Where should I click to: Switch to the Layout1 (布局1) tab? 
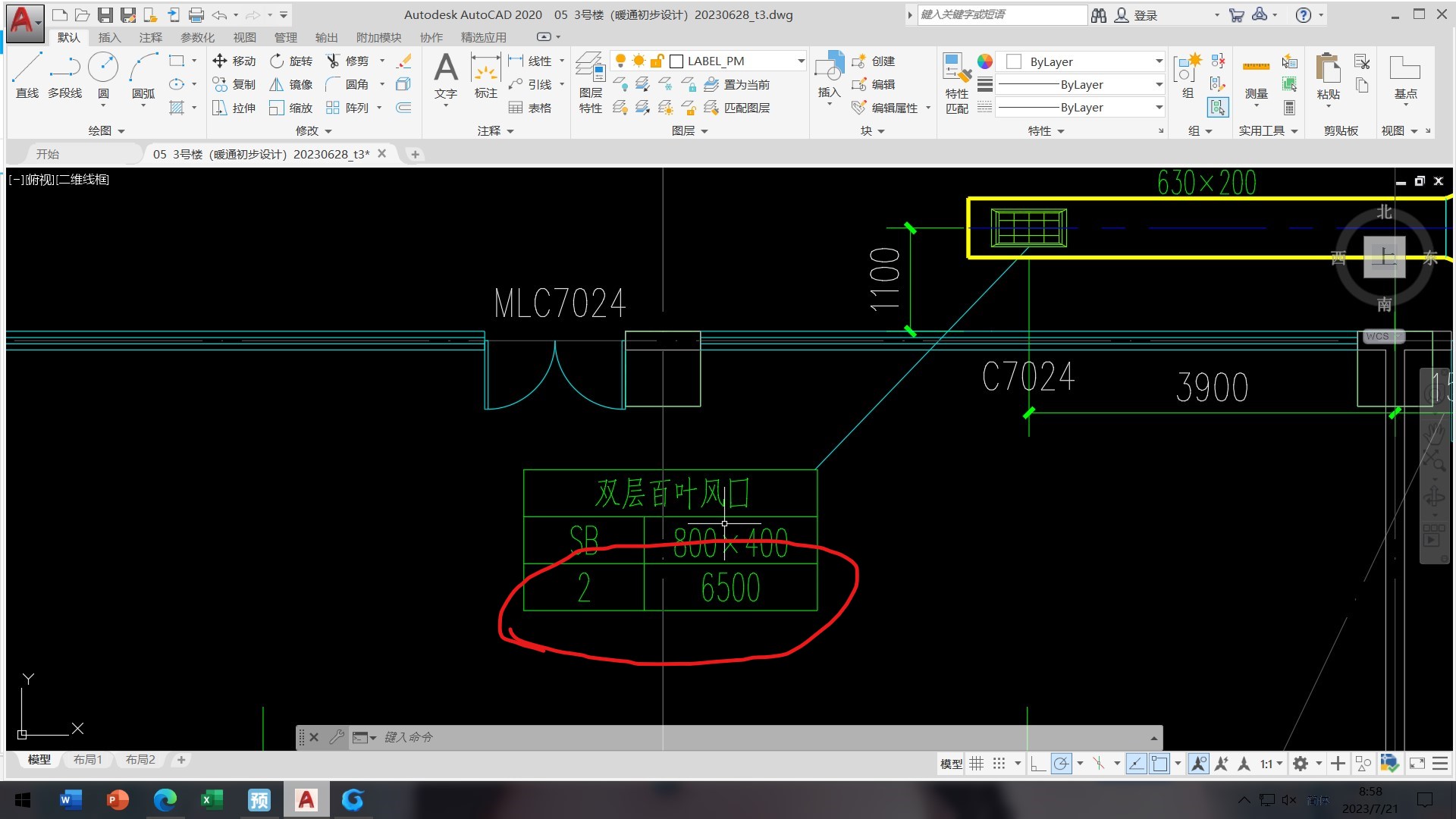pos(87,759)
